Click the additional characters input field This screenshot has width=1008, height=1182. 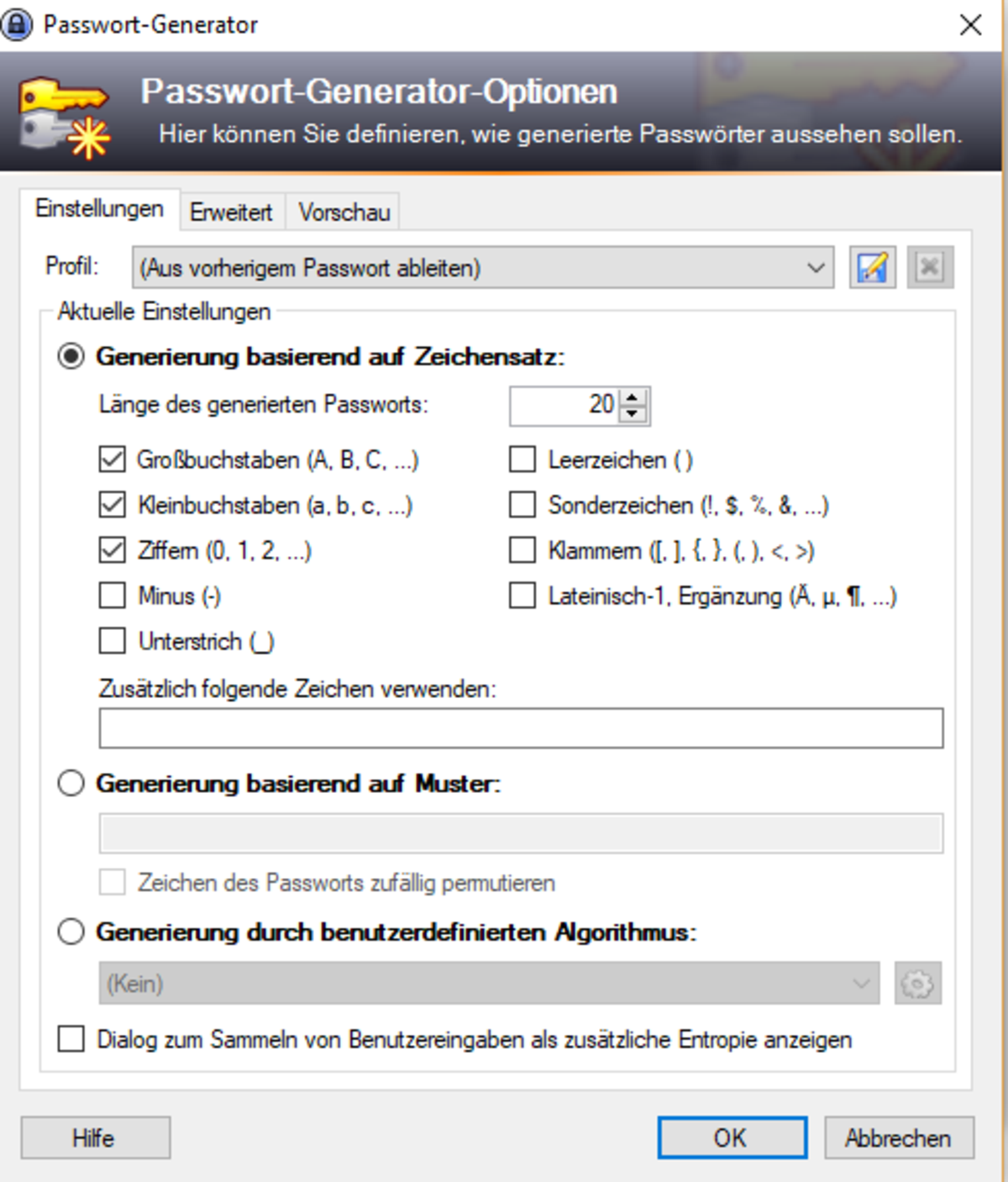tap(521, 728)
